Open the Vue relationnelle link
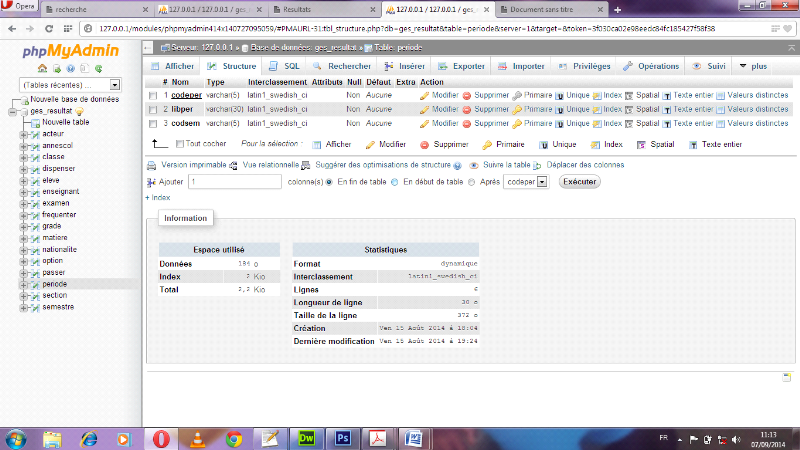800x450 pixels. click(270, 165)
